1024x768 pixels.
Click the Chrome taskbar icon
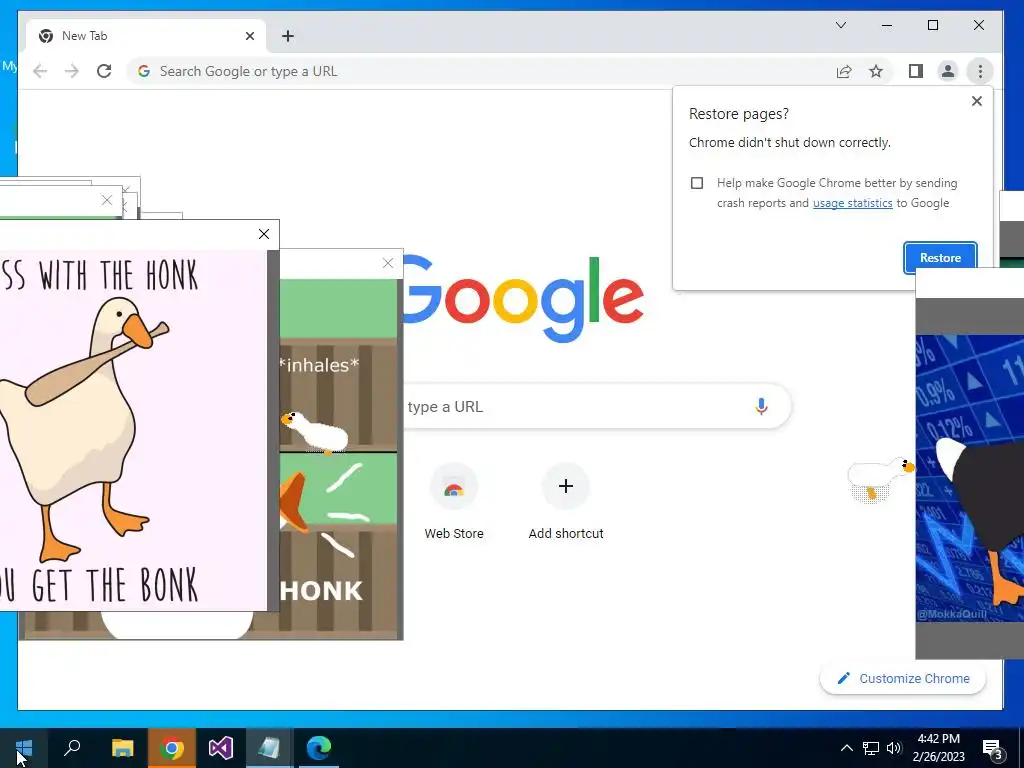pos(172,748)
